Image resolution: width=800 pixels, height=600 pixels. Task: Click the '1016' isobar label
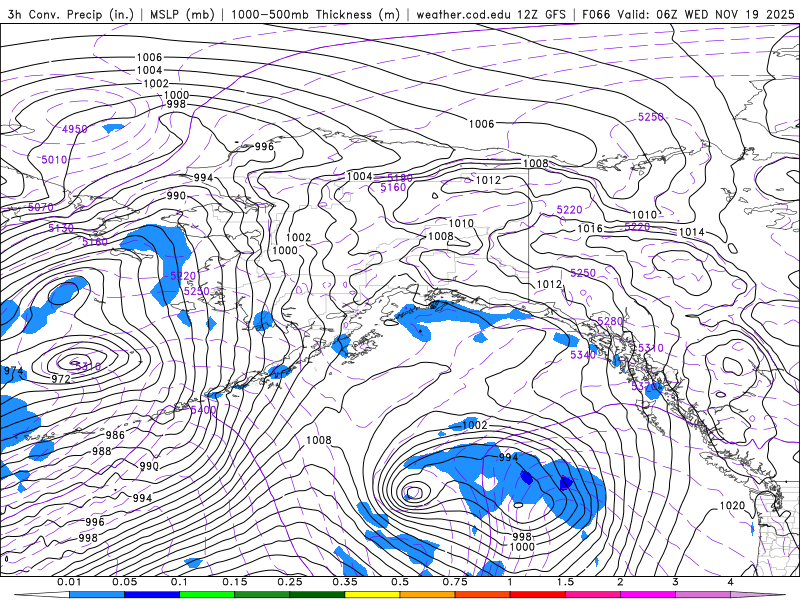(x=590, y=229)
